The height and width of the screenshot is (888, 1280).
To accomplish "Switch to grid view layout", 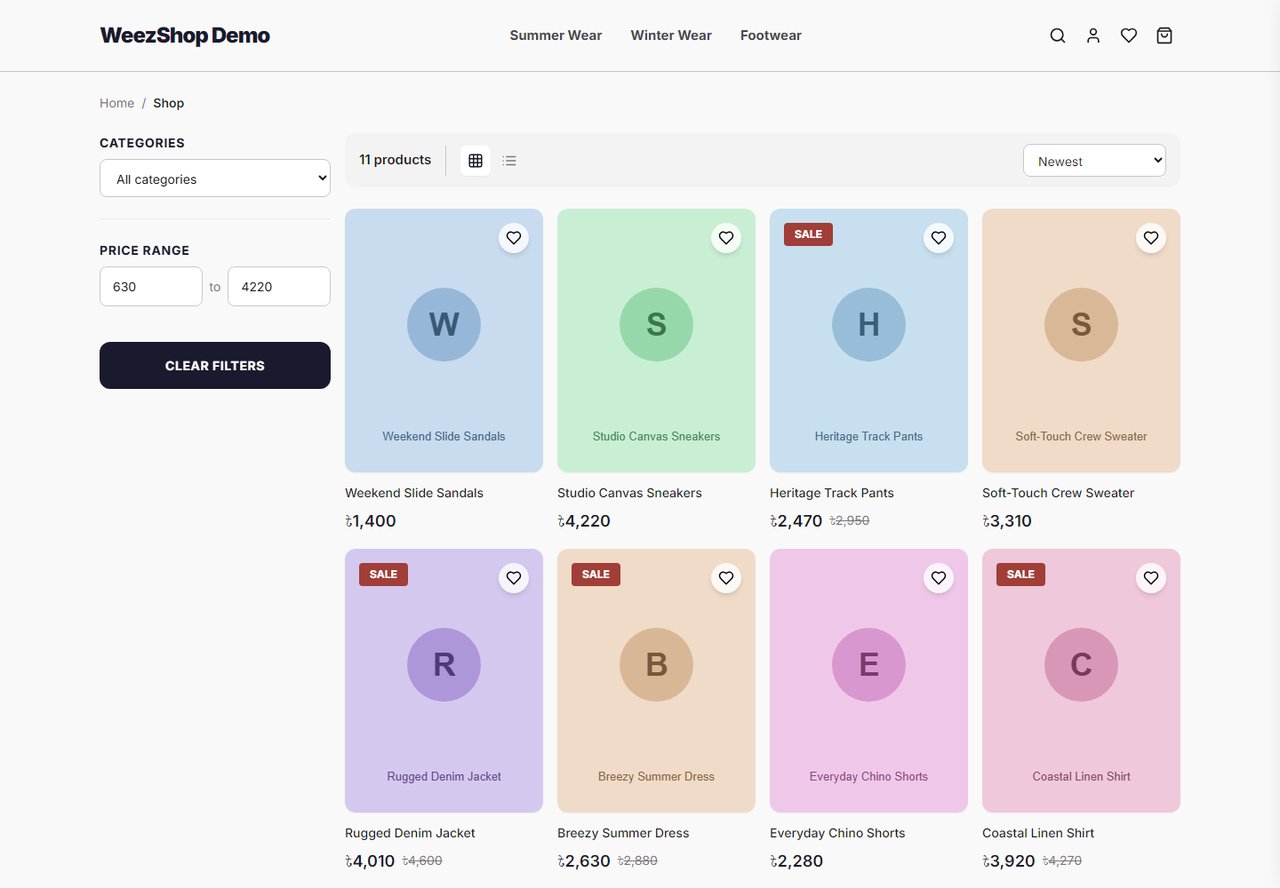I will (x=475, y=160).
